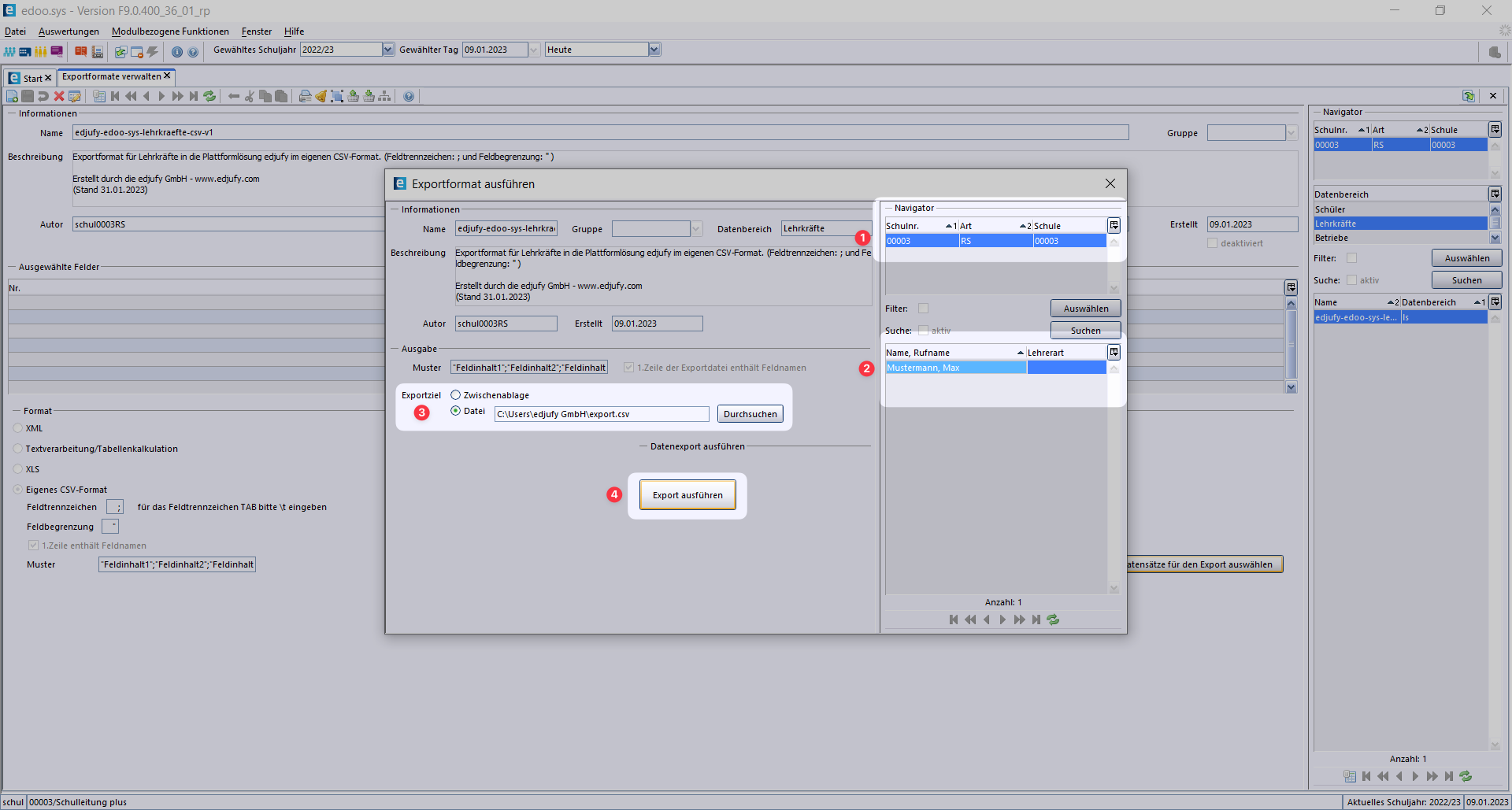The height and width of the screenshot is (810, 1512).
Task: Click Durchsuchen to browse for file
Action: 750,414
